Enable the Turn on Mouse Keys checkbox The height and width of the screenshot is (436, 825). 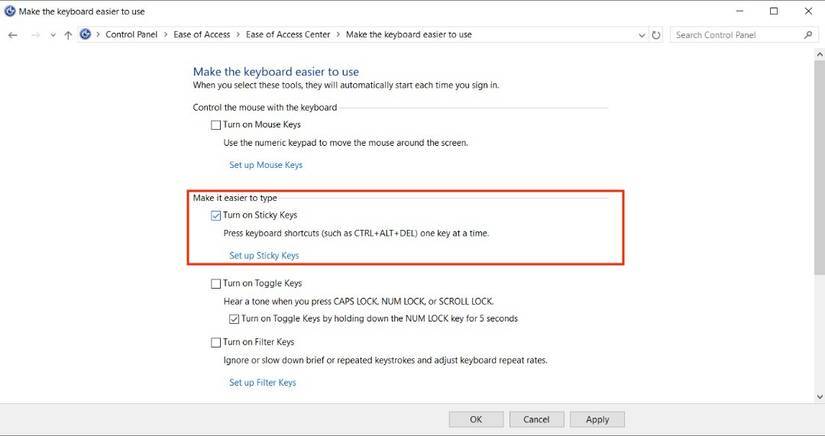pos(216,125)
